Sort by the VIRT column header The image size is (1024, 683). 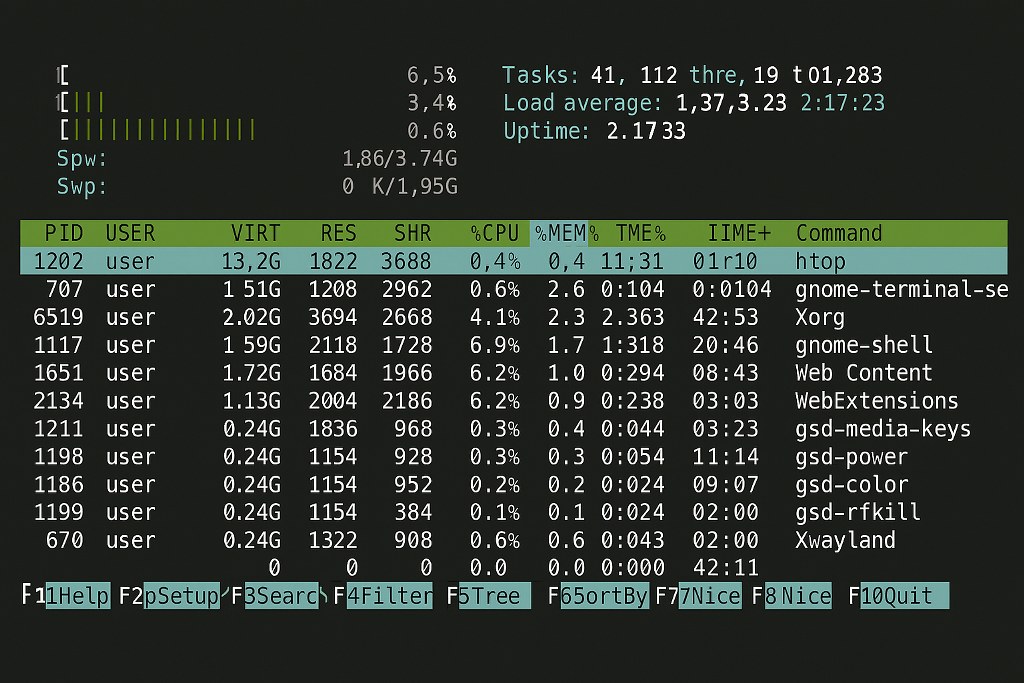(255, 233)
